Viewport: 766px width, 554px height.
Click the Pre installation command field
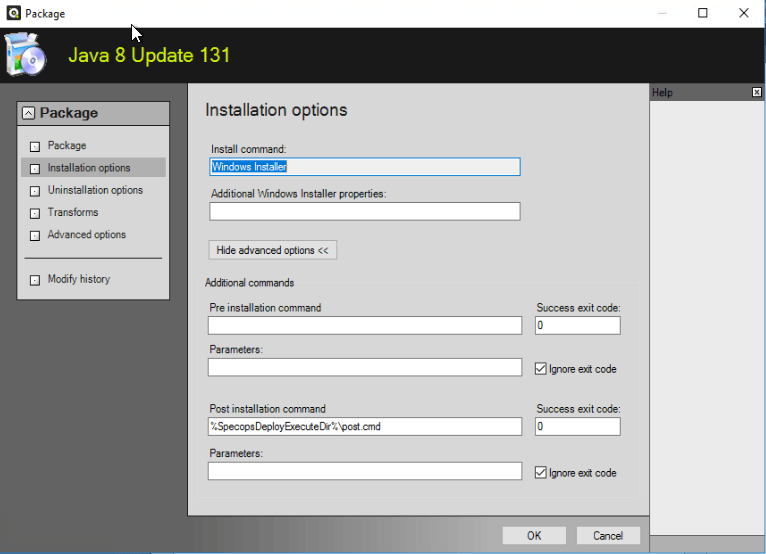tap(364, 325)
